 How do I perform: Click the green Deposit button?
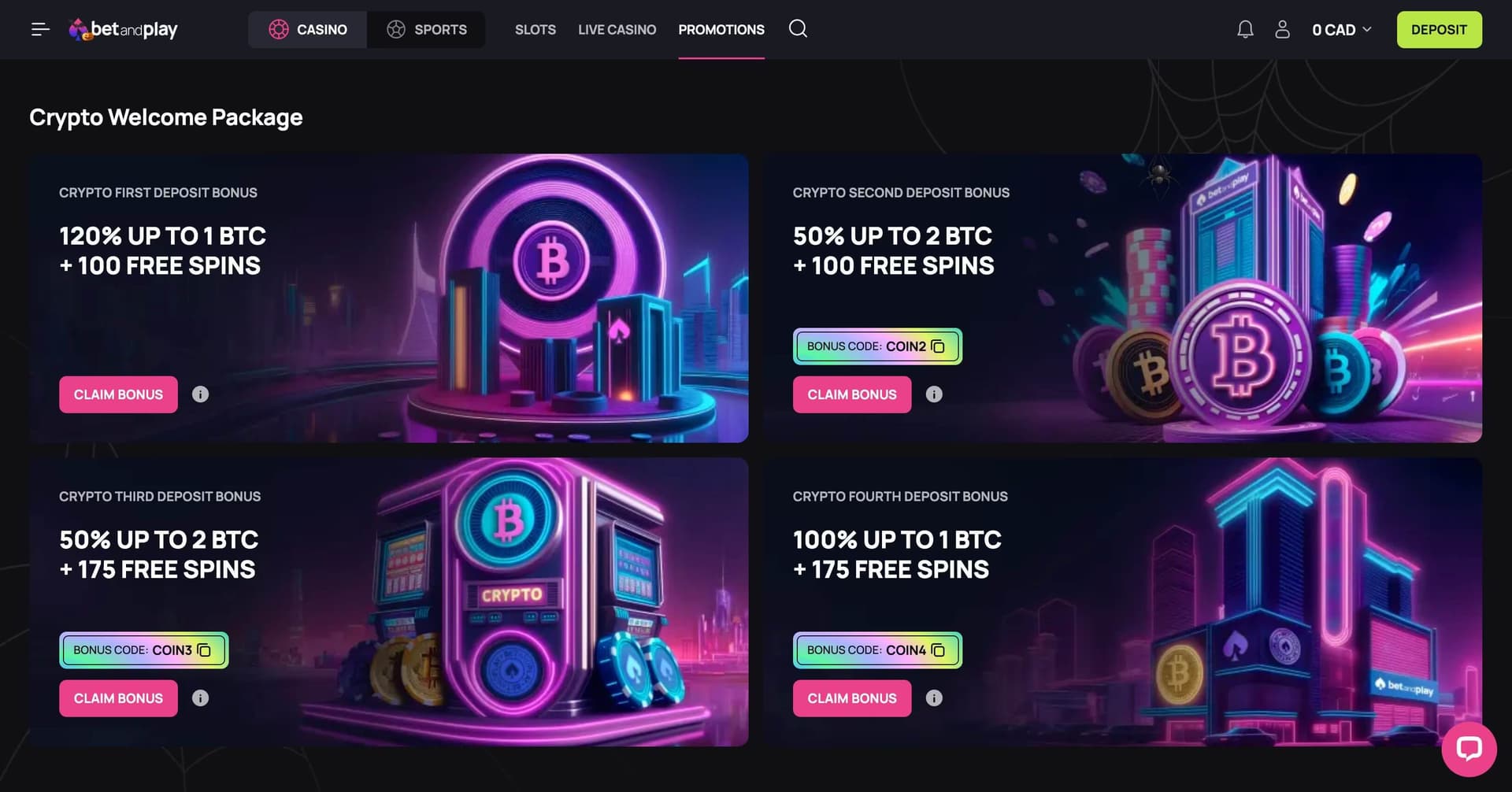[x=1439, y=30]
